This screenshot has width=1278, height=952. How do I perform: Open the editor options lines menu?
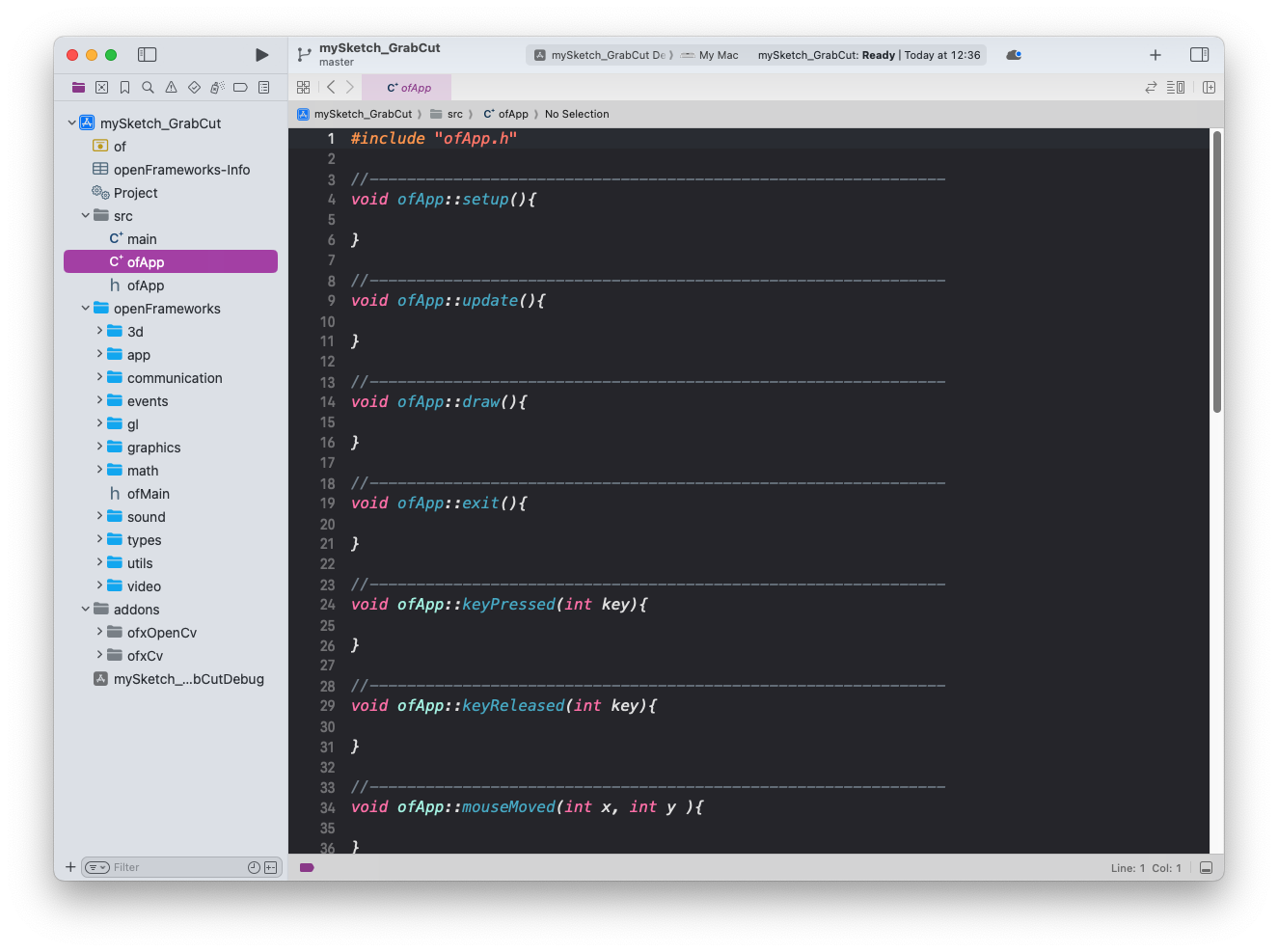(x=1176, y=87)
